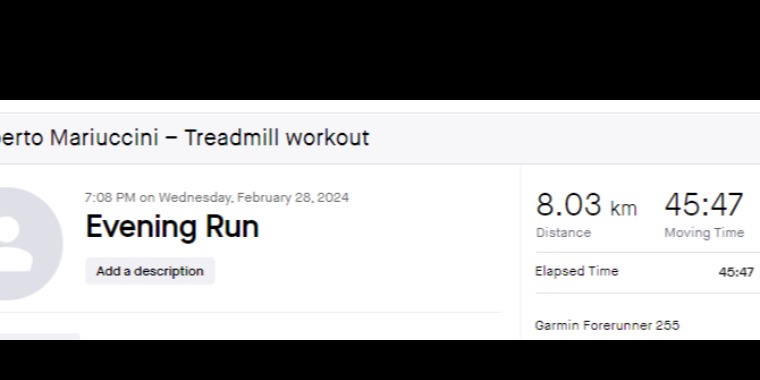Select the large 45:47 moving time value
The width and height of the screenshot is (760, 380).
pyautogui.click(x=704, y=205)
